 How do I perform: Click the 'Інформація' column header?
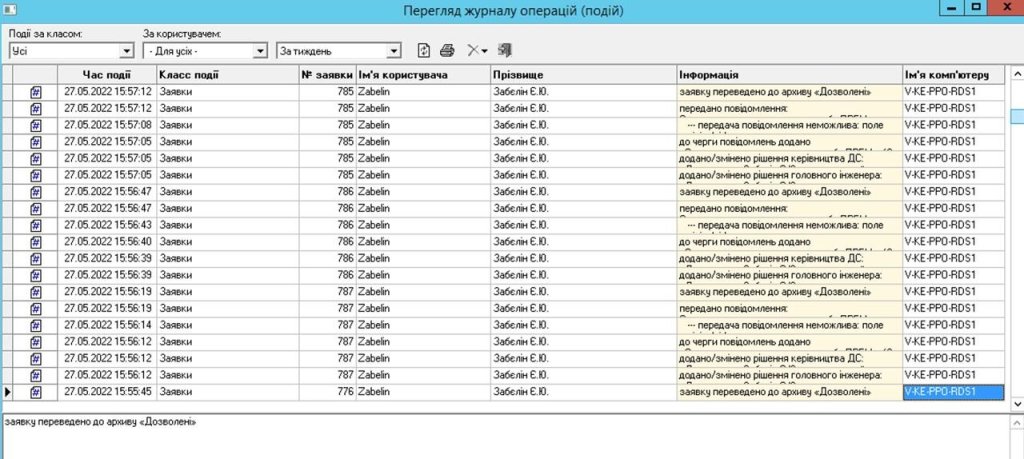point(788,75)
